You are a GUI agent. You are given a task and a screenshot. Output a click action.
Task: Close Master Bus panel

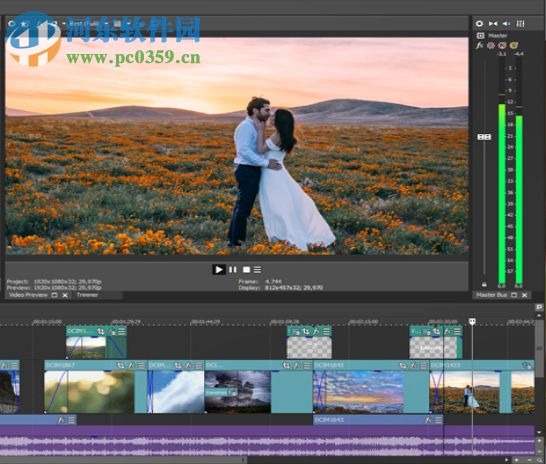point(524,295)
